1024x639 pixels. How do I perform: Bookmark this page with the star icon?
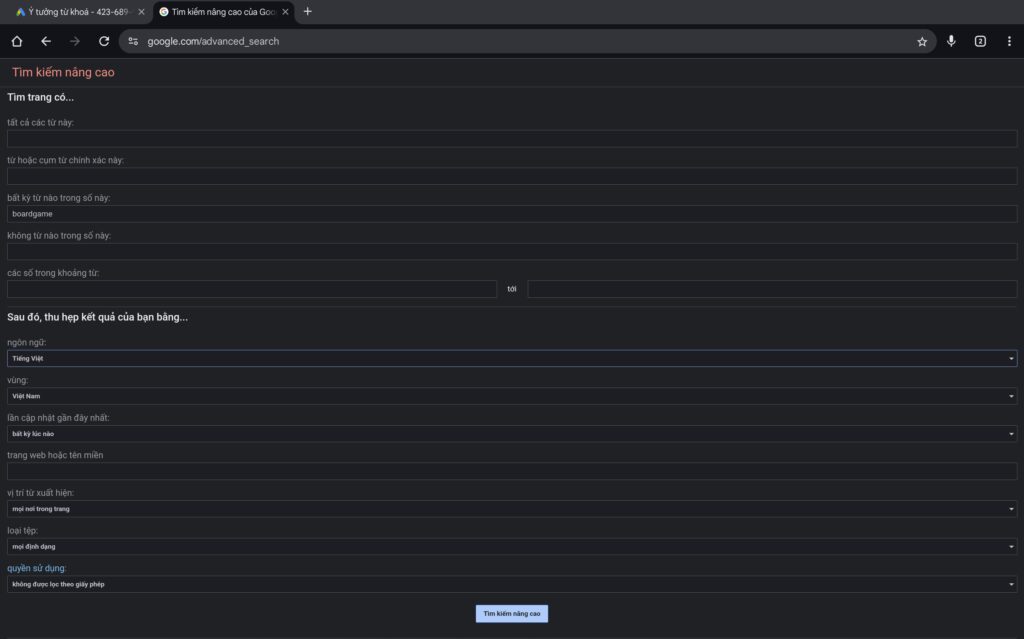point(922,41)
